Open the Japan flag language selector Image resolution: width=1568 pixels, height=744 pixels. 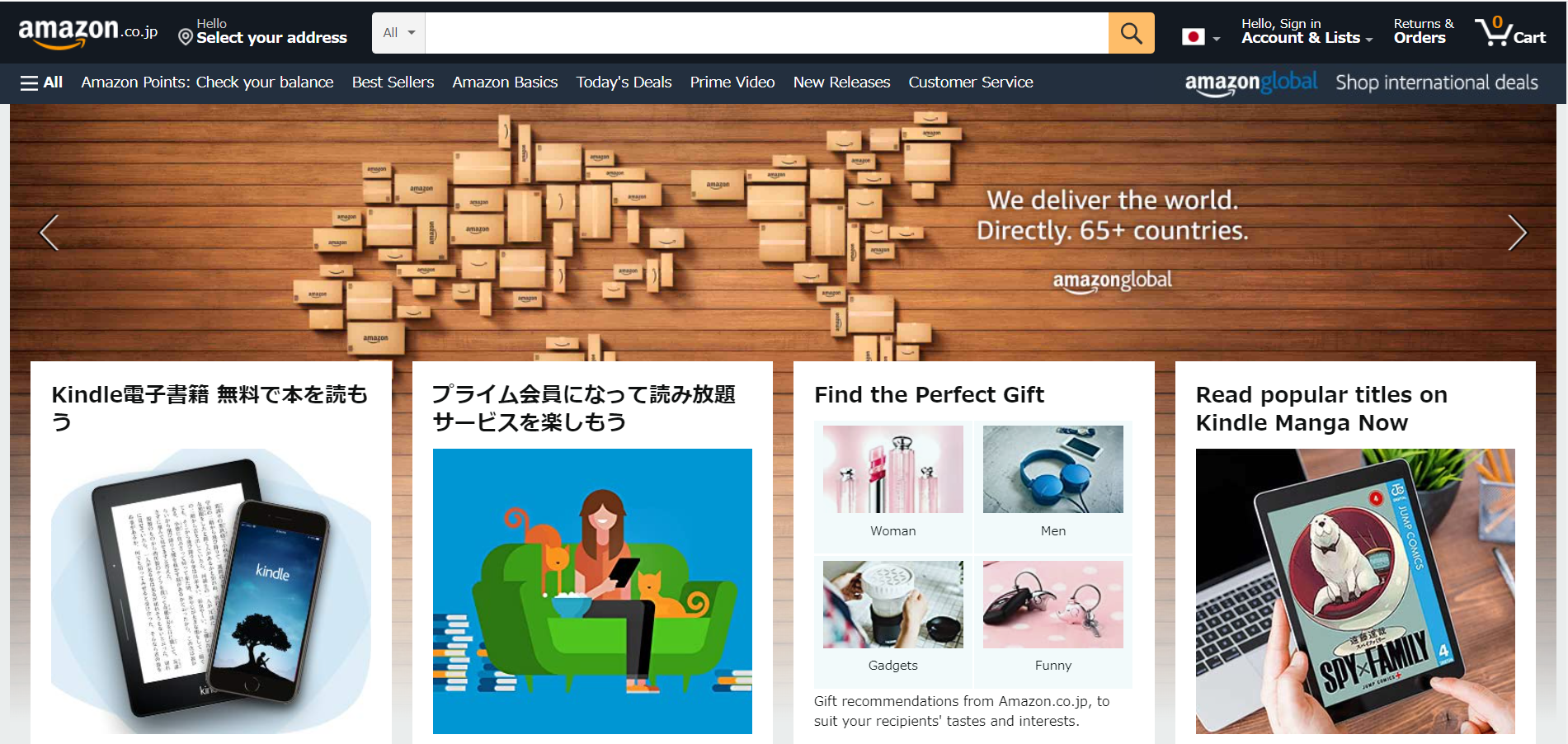[x=1200, y=37]
